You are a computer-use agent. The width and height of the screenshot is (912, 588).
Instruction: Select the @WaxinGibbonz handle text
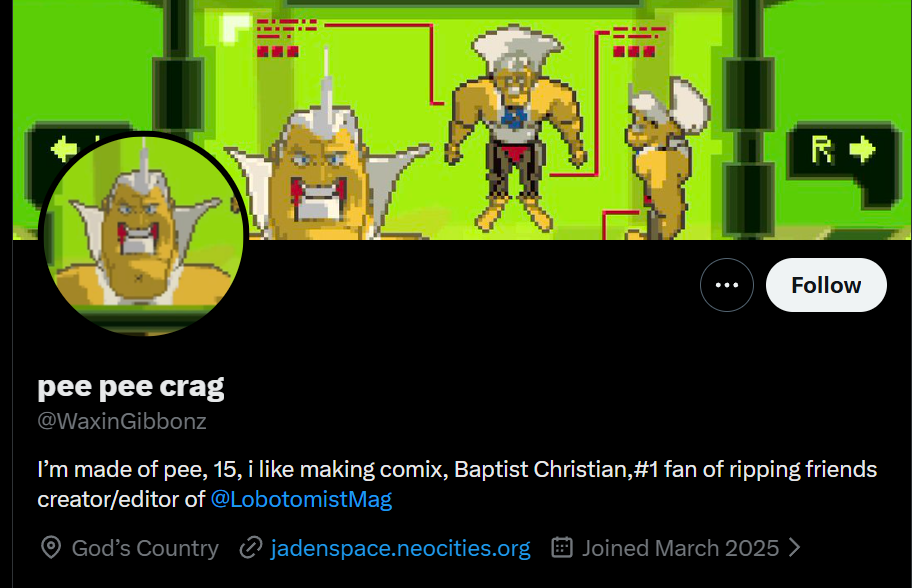click(x=122, y=420)
